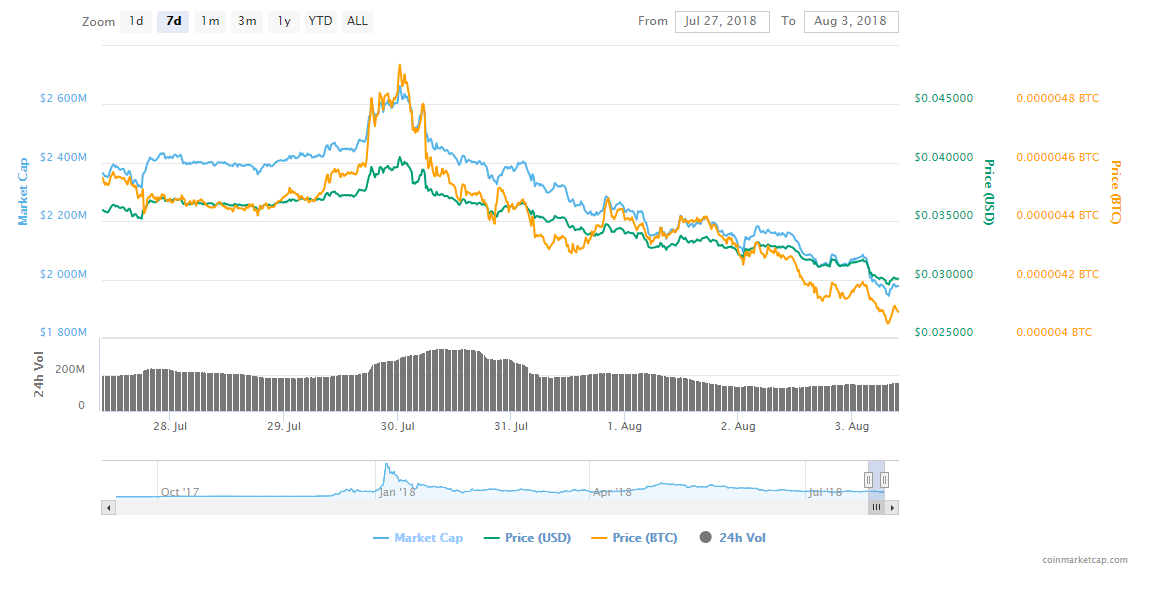1158x589 pixels.
Task: Click the navigator scrollbar thumb
Action: pos(876,508)
